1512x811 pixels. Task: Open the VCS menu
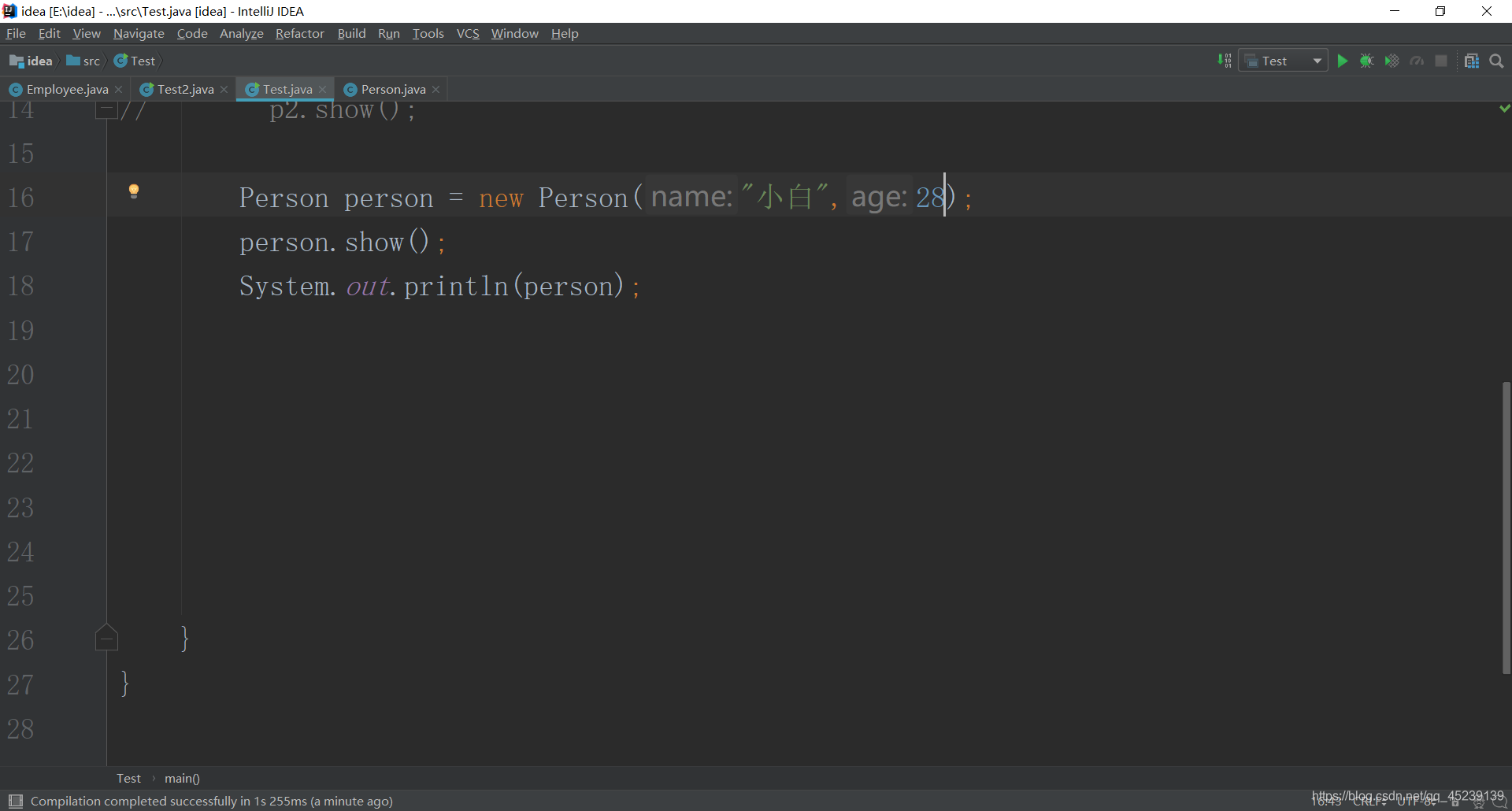click(468, 33)
